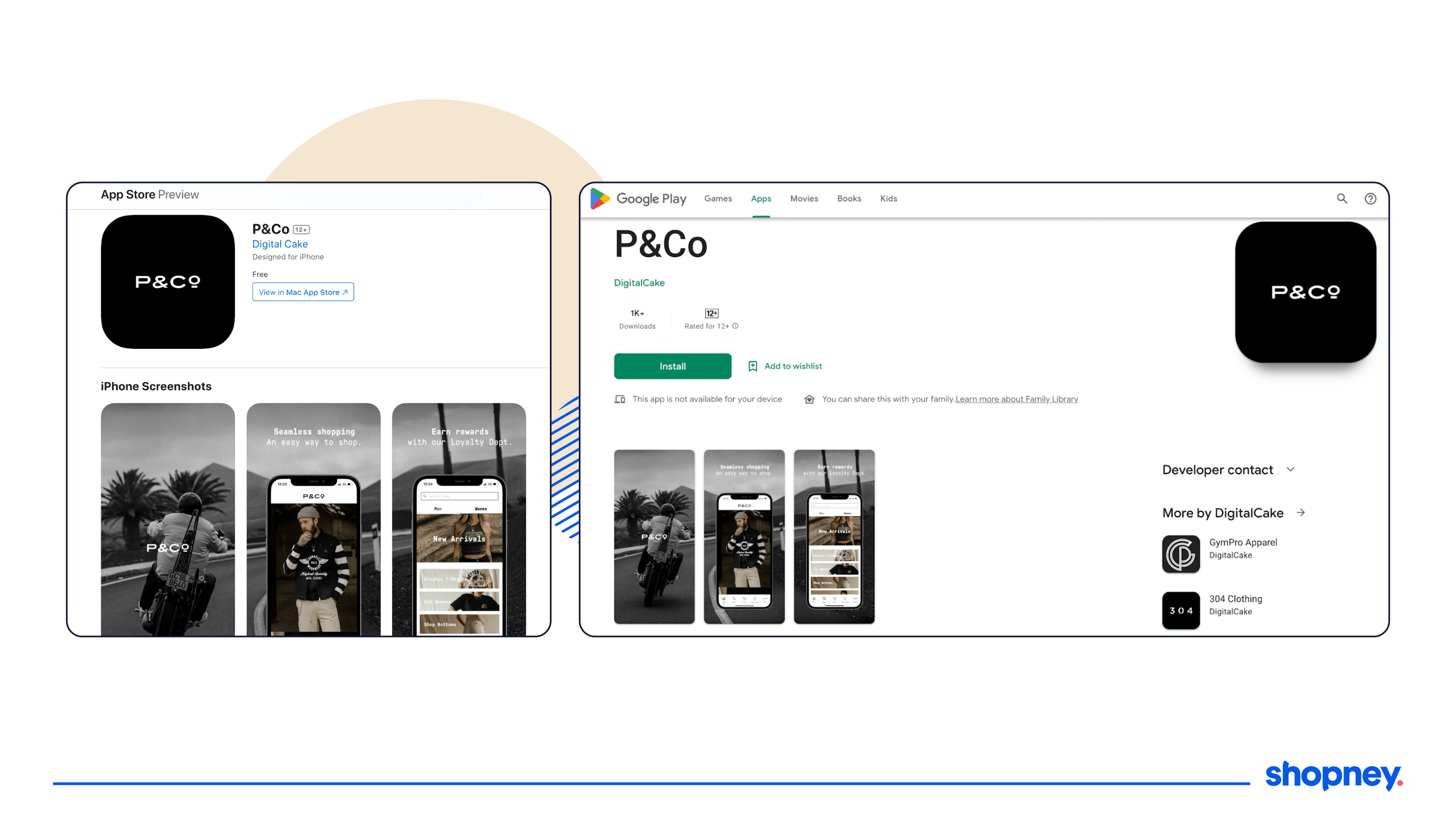The height and width of the screenshot is (819, 1456).
Task: Click the help icon on Google Play
Action: (1371, 197)
